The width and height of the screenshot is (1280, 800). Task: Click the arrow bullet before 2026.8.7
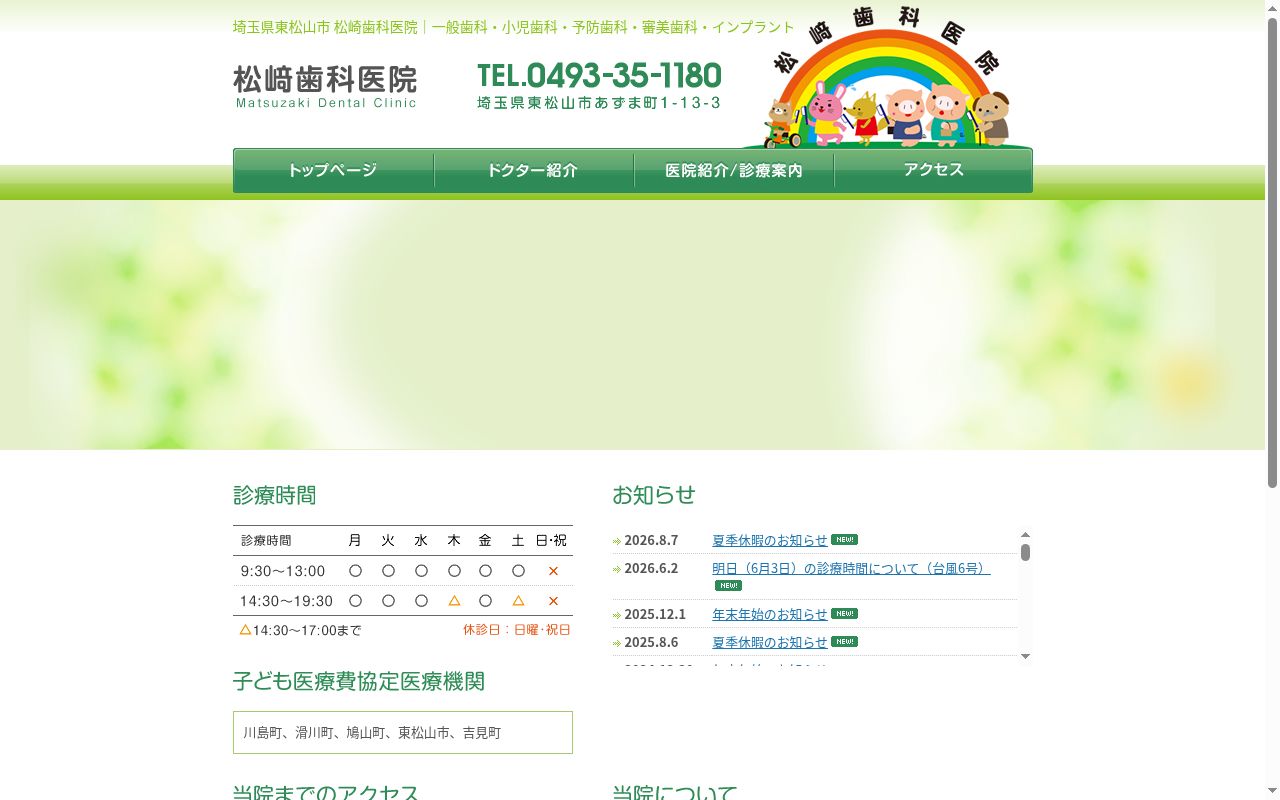pos(617,541)
